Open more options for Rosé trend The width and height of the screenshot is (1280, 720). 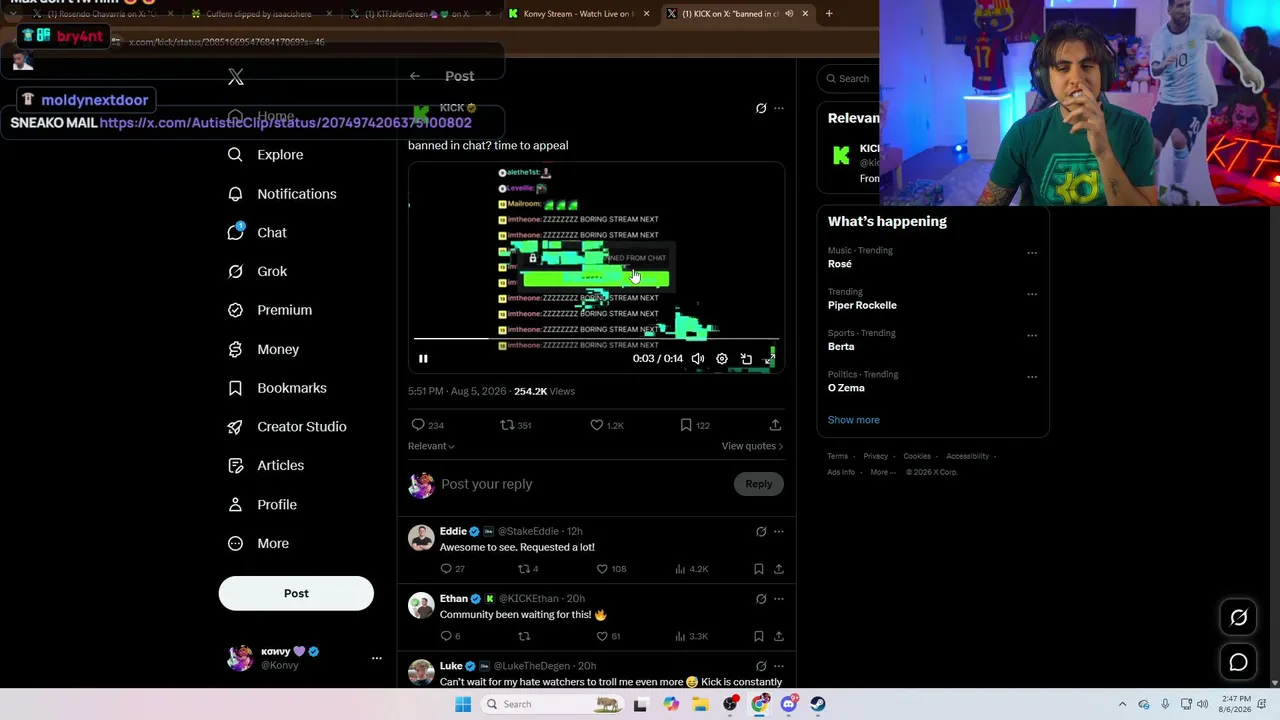click(x=1032, y=253)
